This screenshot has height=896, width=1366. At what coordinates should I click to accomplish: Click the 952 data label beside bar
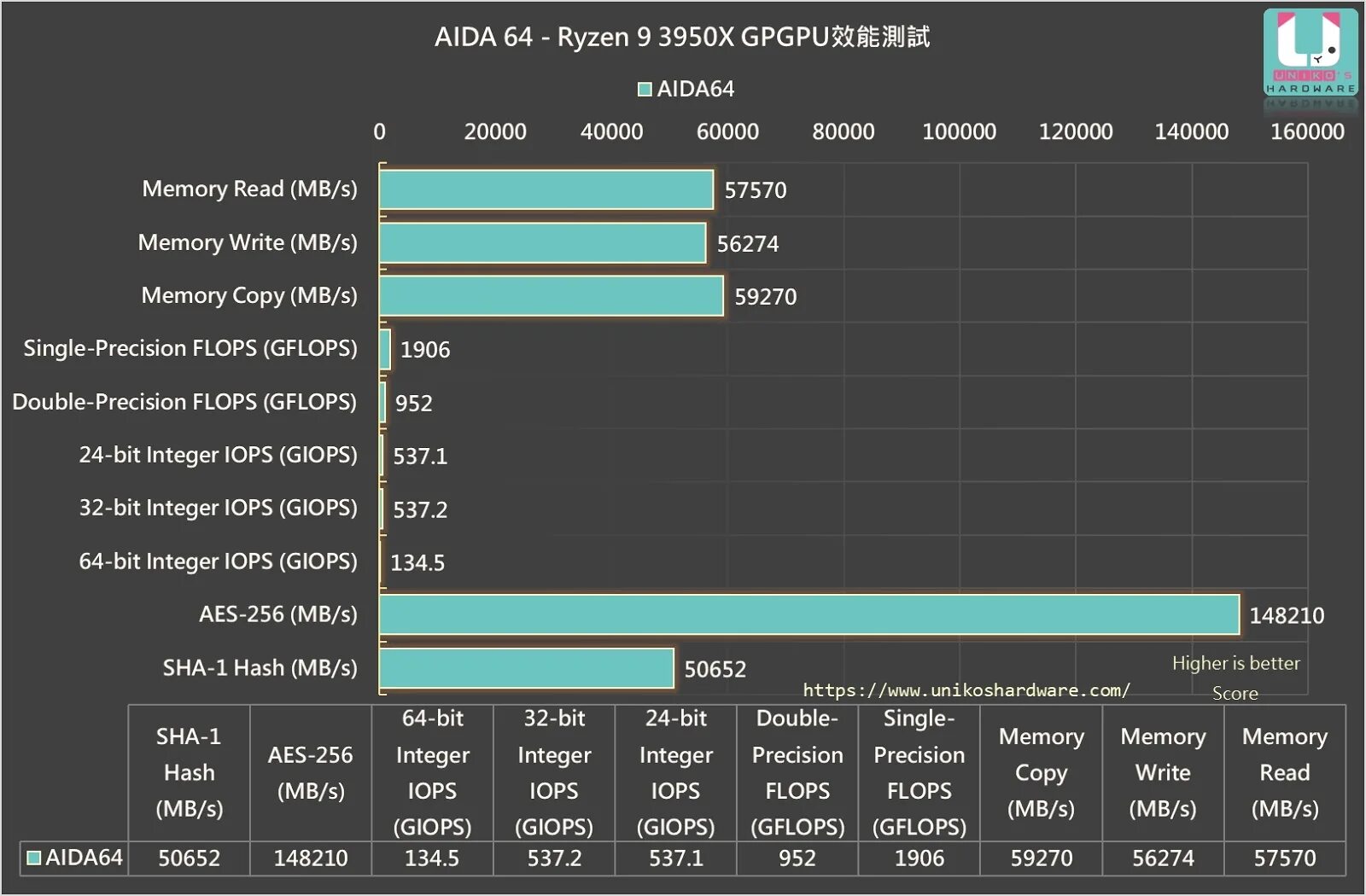tap(414, 403)
